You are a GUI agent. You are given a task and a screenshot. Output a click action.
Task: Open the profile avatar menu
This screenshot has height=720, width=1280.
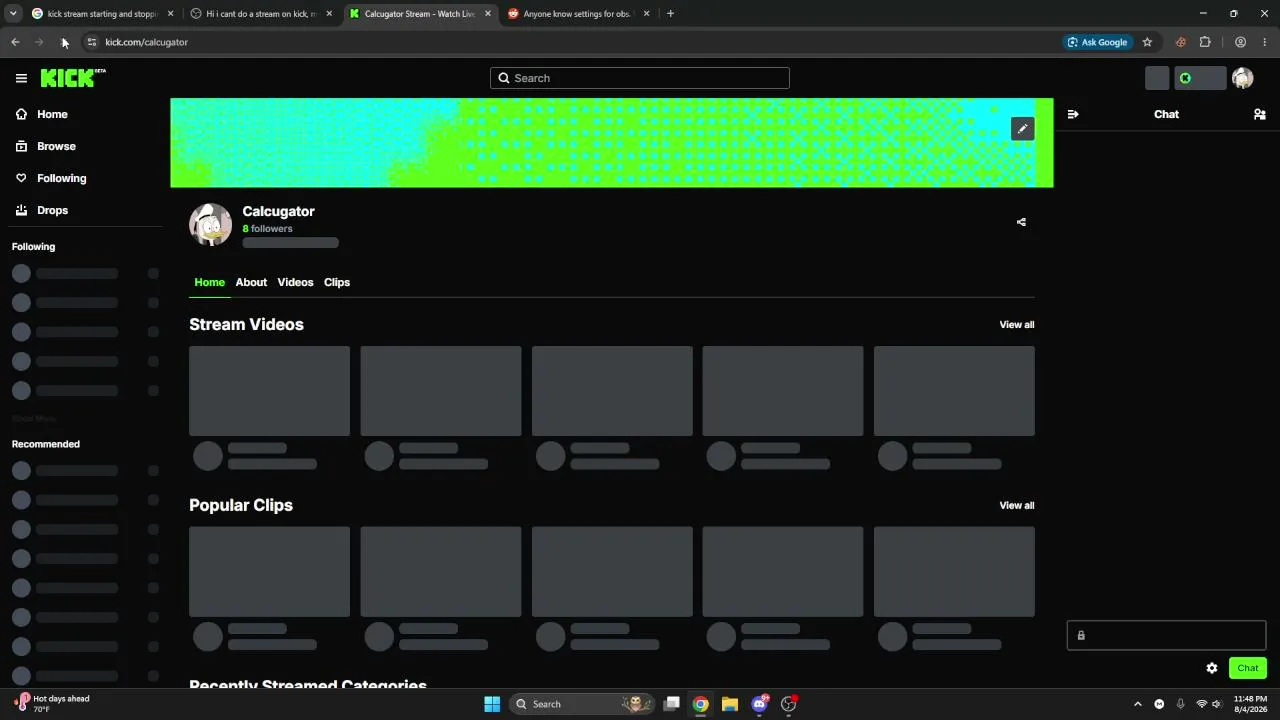click(1243, 78)
